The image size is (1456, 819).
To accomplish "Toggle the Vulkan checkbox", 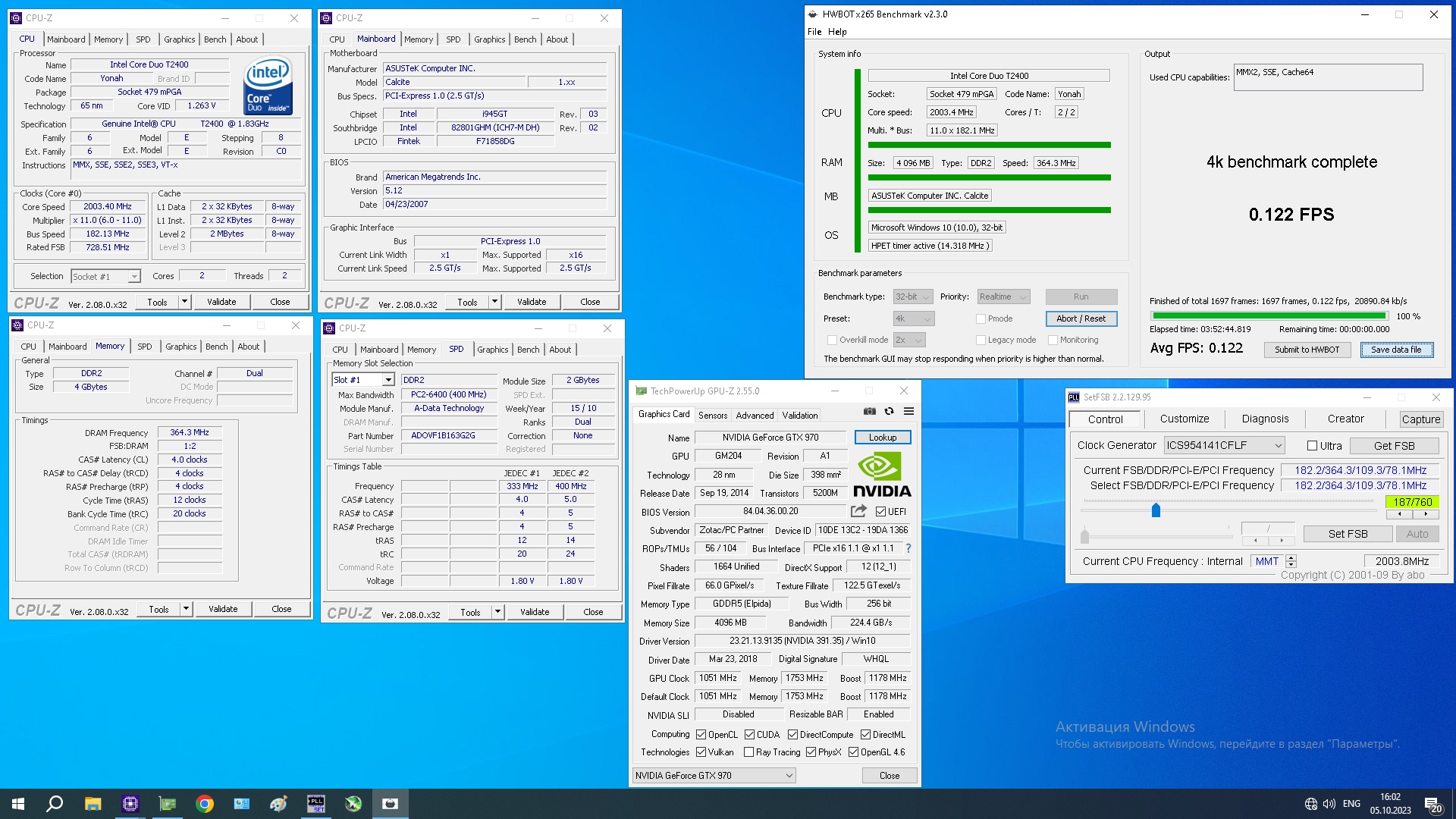I will point(701,752).
